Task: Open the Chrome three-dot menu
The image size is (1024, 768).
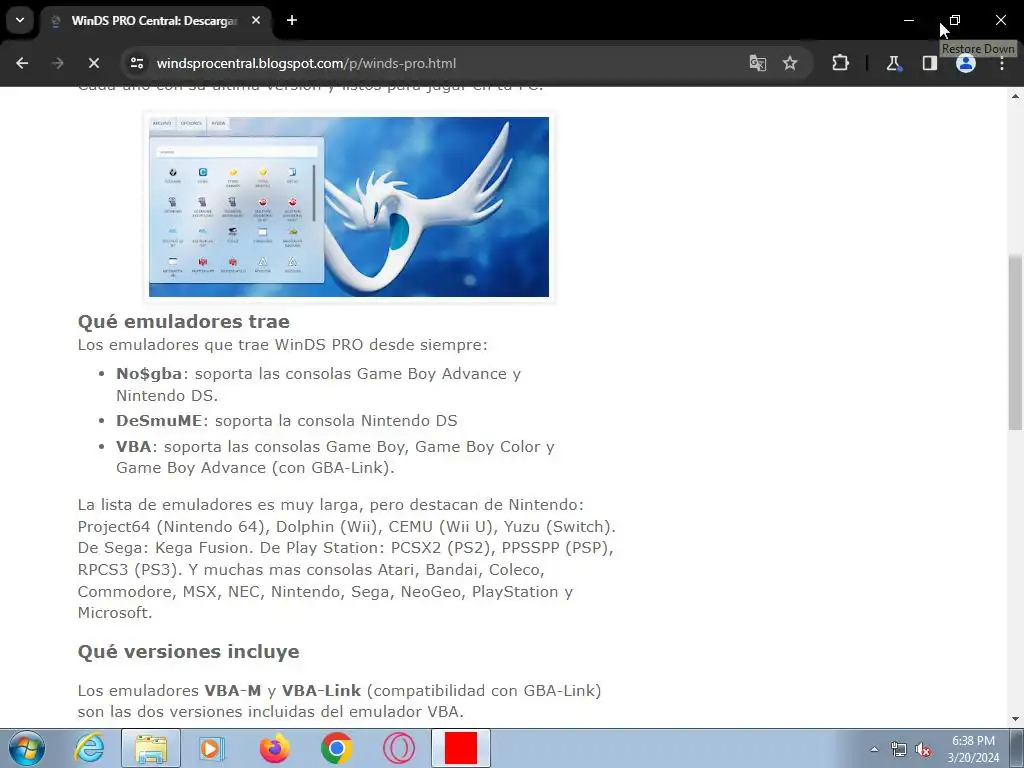Action: [x=1002, y=63]
